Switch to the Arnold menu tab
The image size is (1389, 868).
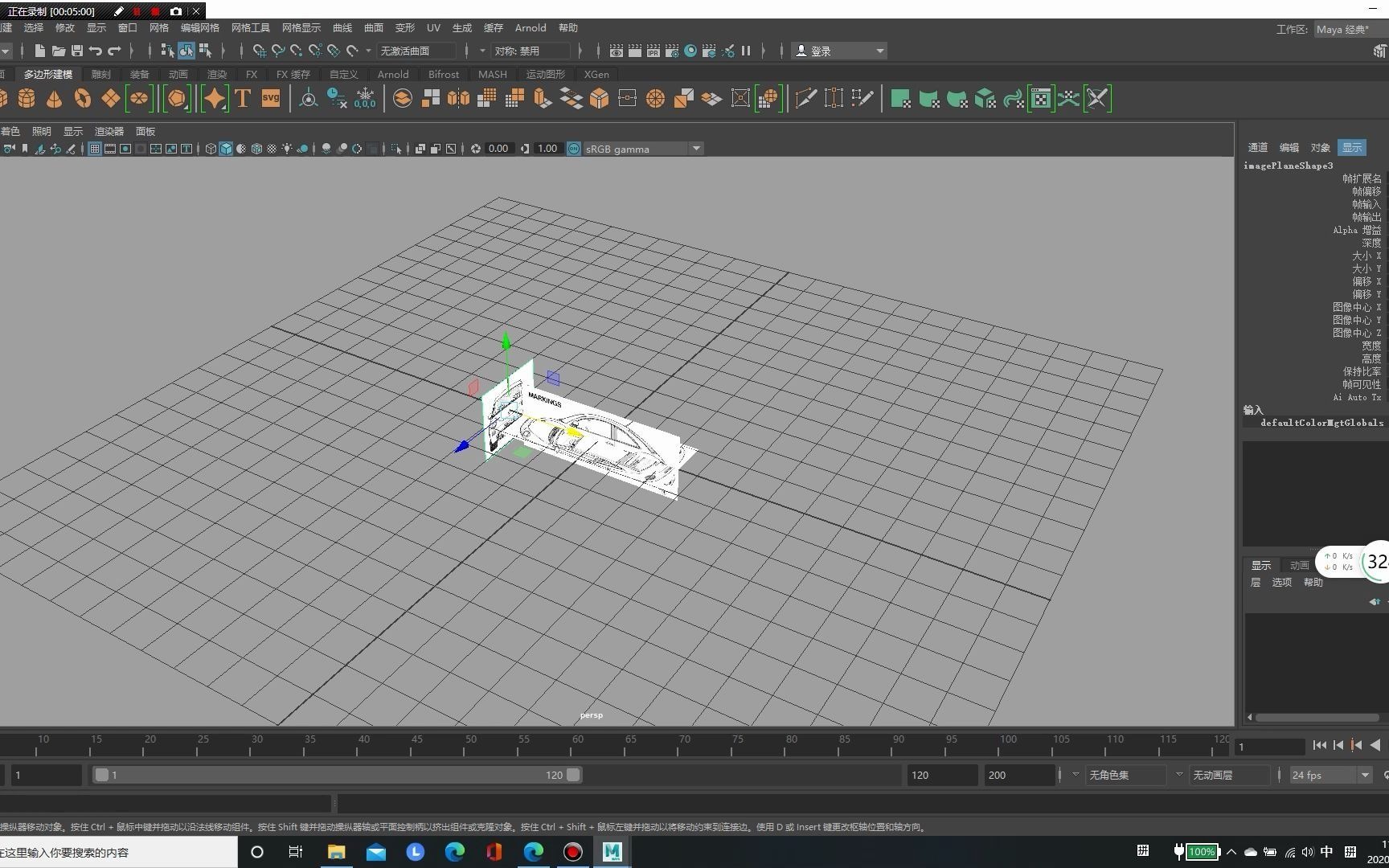[392, 74]
